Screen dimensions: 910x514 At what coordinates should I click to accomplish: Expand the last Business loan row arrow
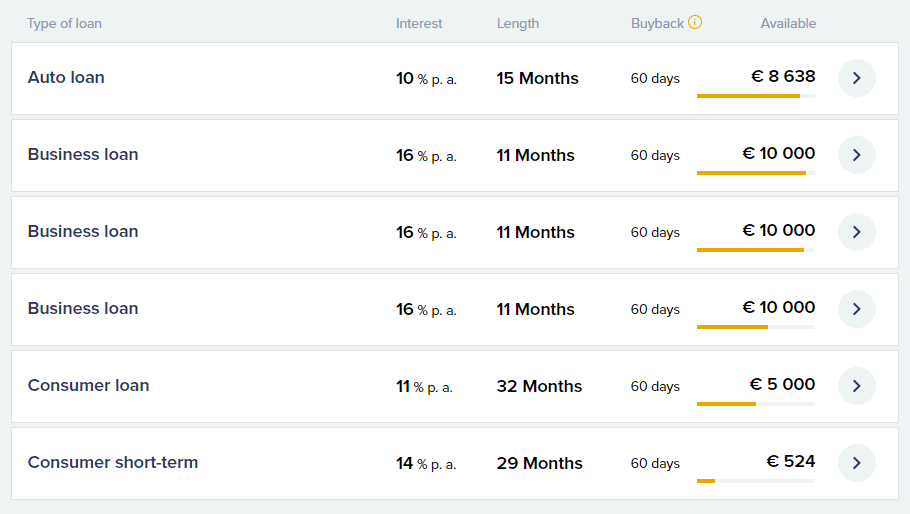(x=856, y=309)
